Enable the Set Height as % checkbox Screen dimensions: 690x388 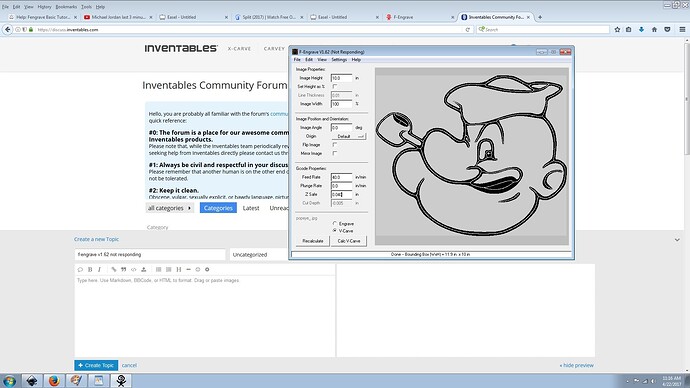[334, 87]
